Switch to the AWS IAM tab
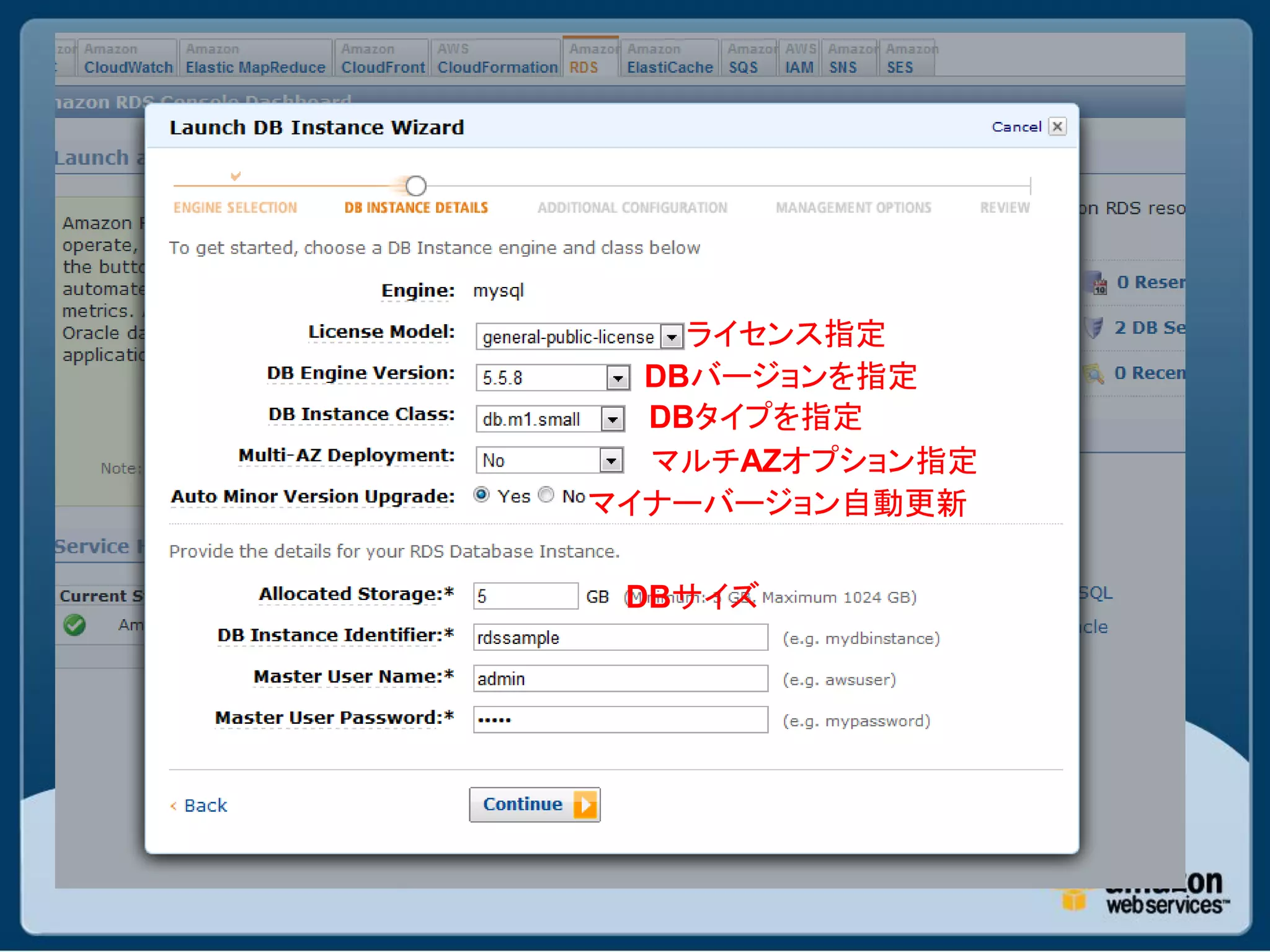This screenshot has width=1270, height=952. coord(800,58)
